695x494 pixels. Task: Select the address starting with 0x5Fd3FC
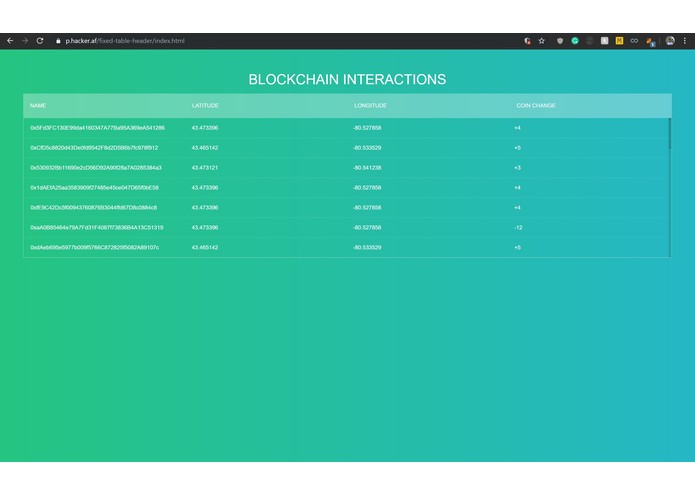pos(98,128)
